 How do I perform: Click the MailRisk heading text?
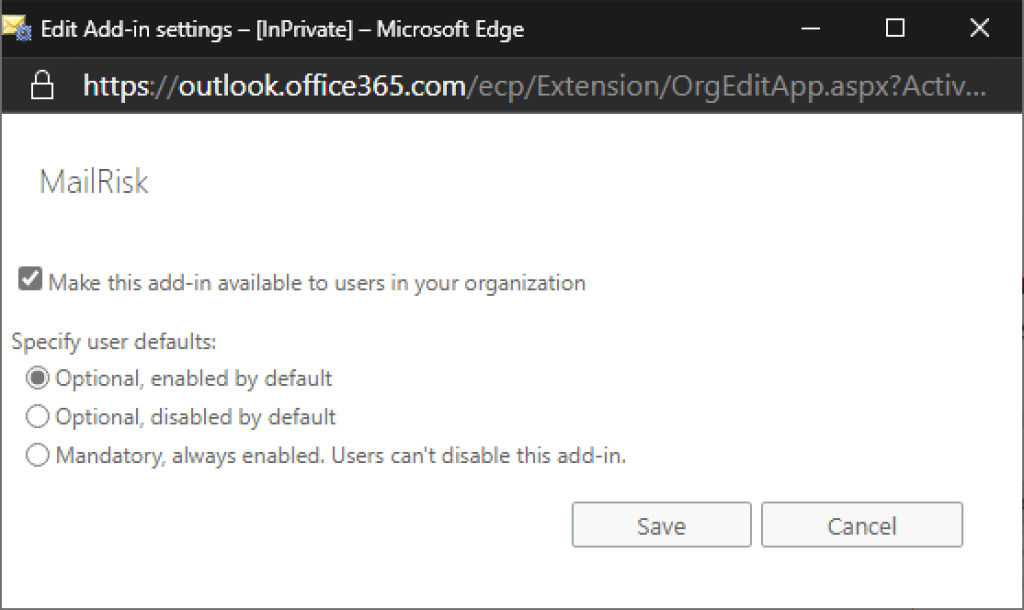[x=94, y=182]
